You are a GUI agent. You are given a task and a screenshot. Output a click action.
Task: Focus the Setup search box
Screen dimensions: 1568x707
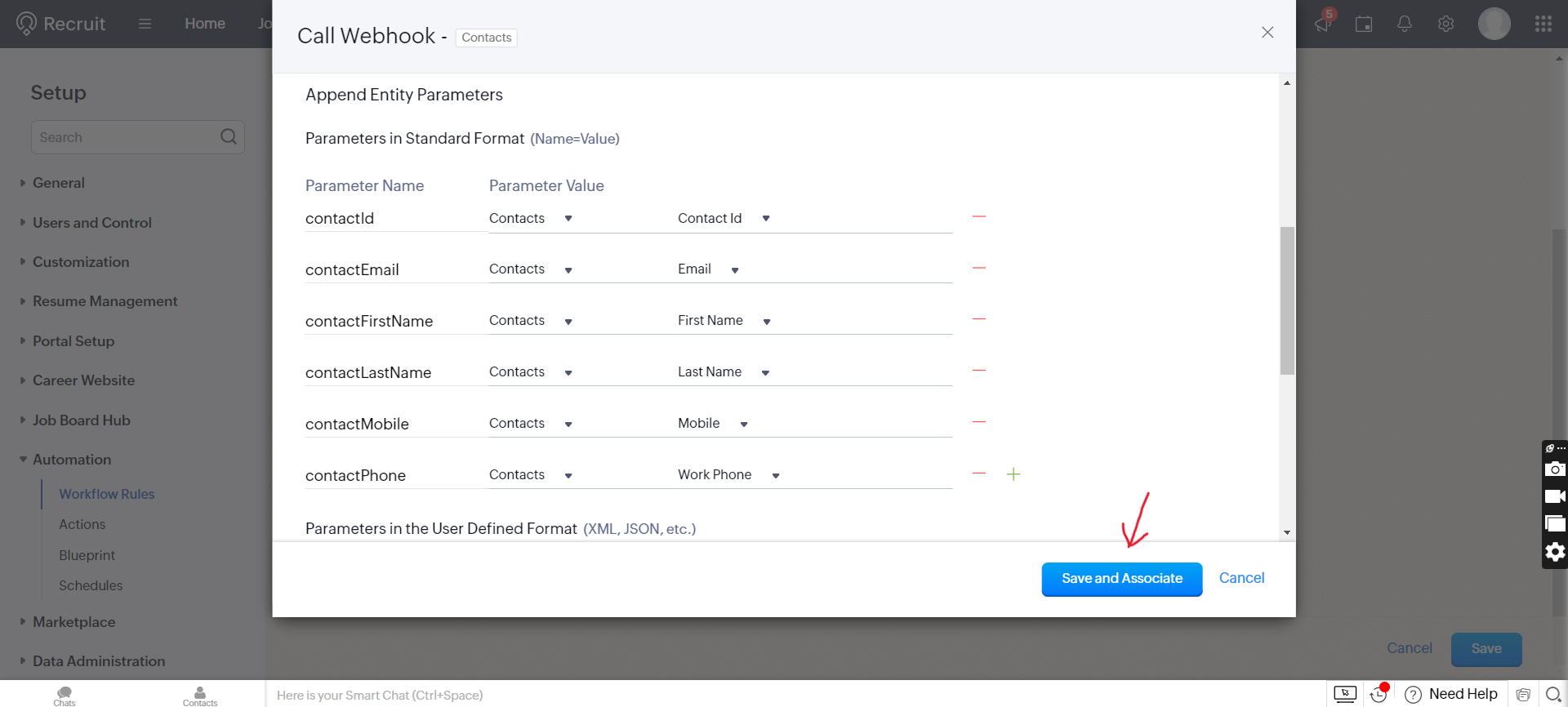coord(138,137)
